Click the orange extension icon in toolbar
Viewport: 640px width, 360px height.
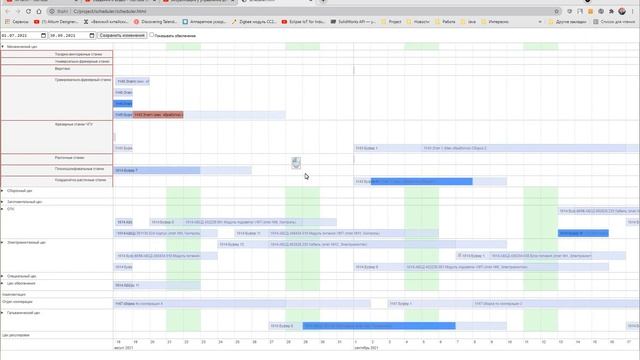coord(590,11)
